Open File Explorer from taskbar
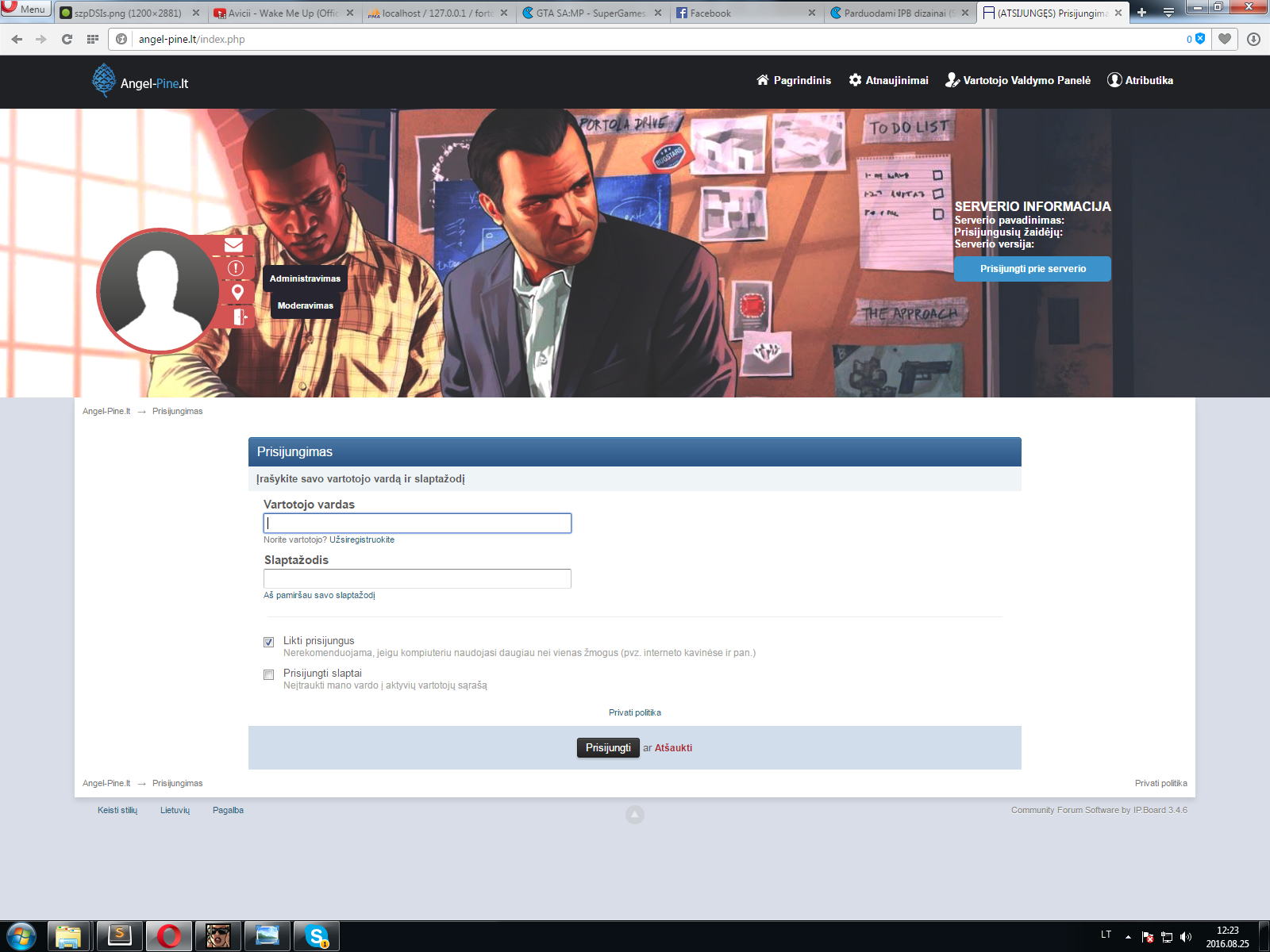 (x=69, y=937)
